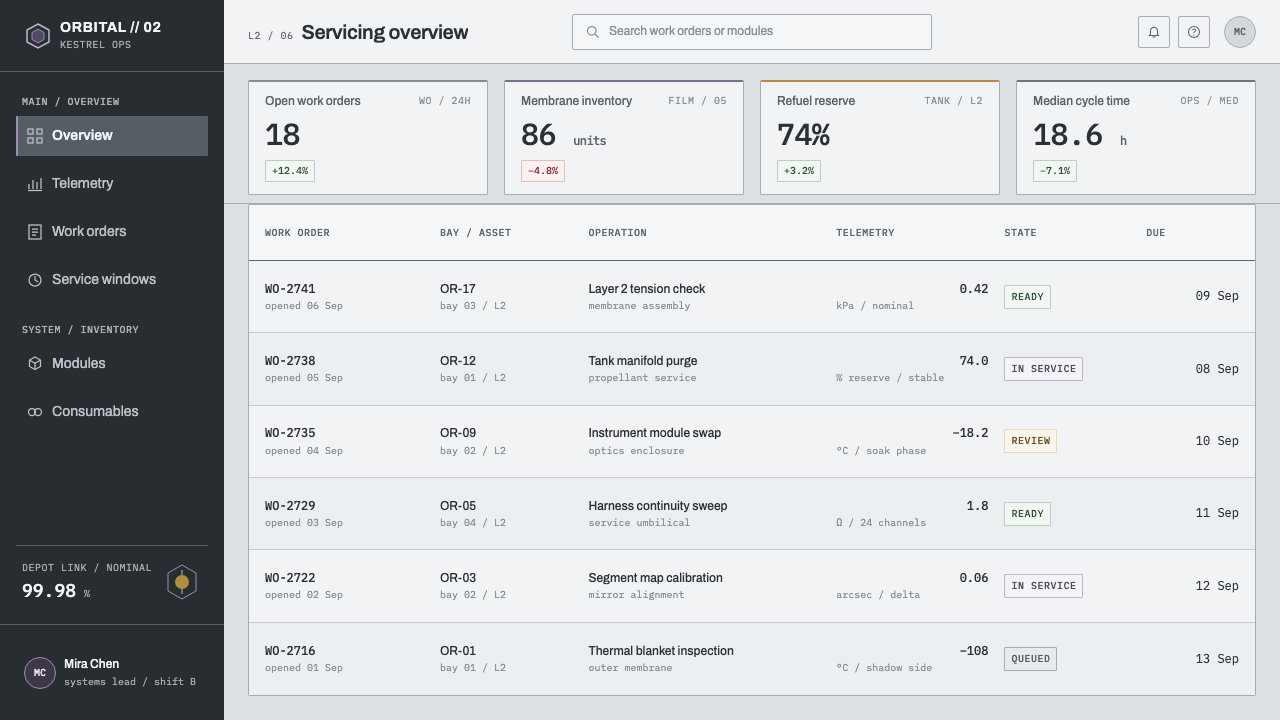Screen dimensions: 1280x720
Task: Click the Overview grid icon in sidebar
Action: click(x=35, y=136)
